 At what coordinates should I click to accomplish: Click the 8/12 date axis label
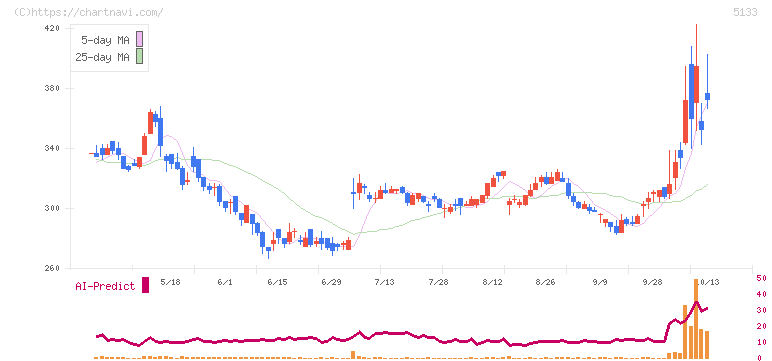492,282
